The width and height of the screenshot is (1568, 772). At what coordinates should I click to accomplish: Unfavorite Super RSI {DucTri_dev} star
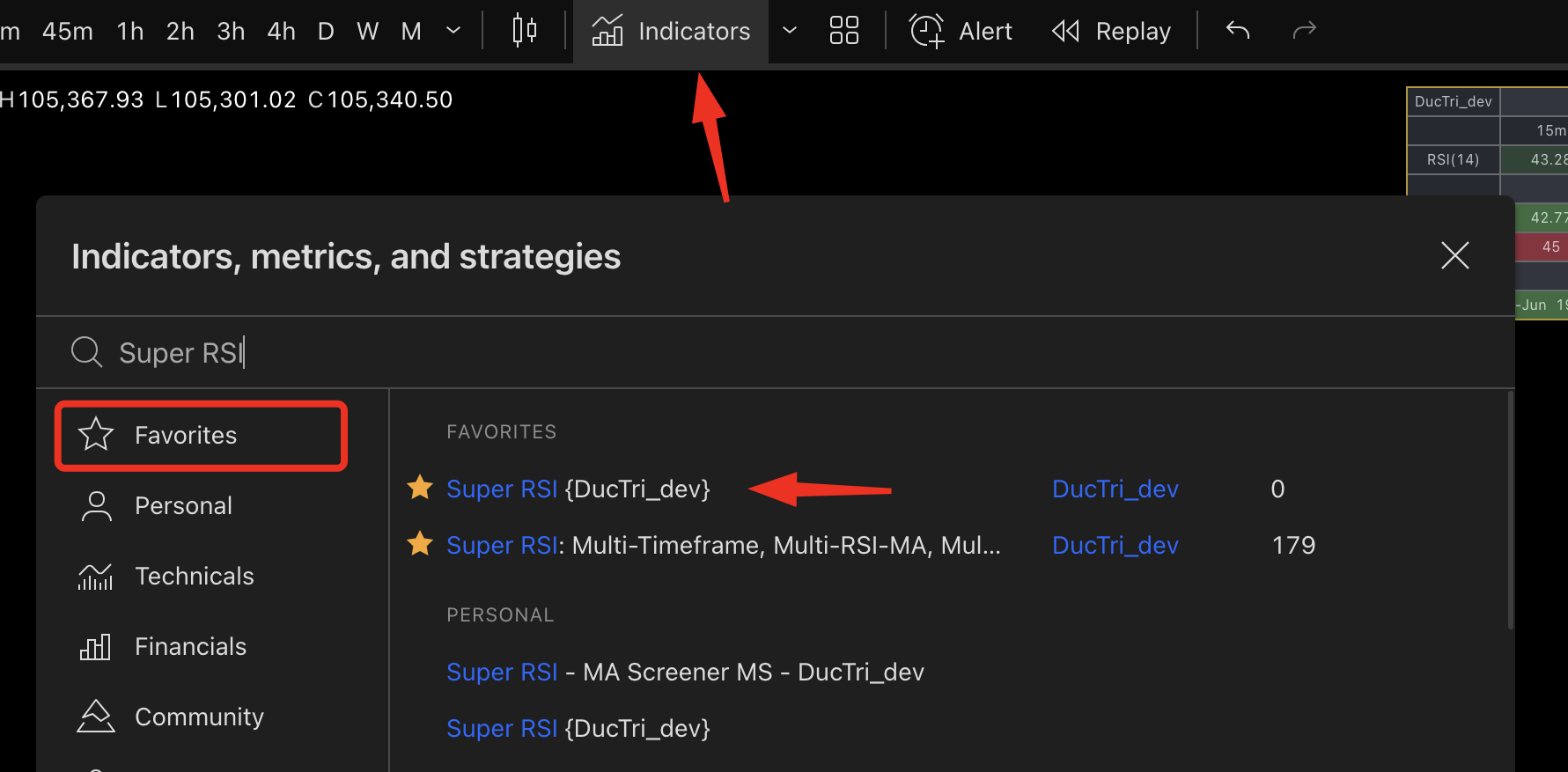coord(420,487)
